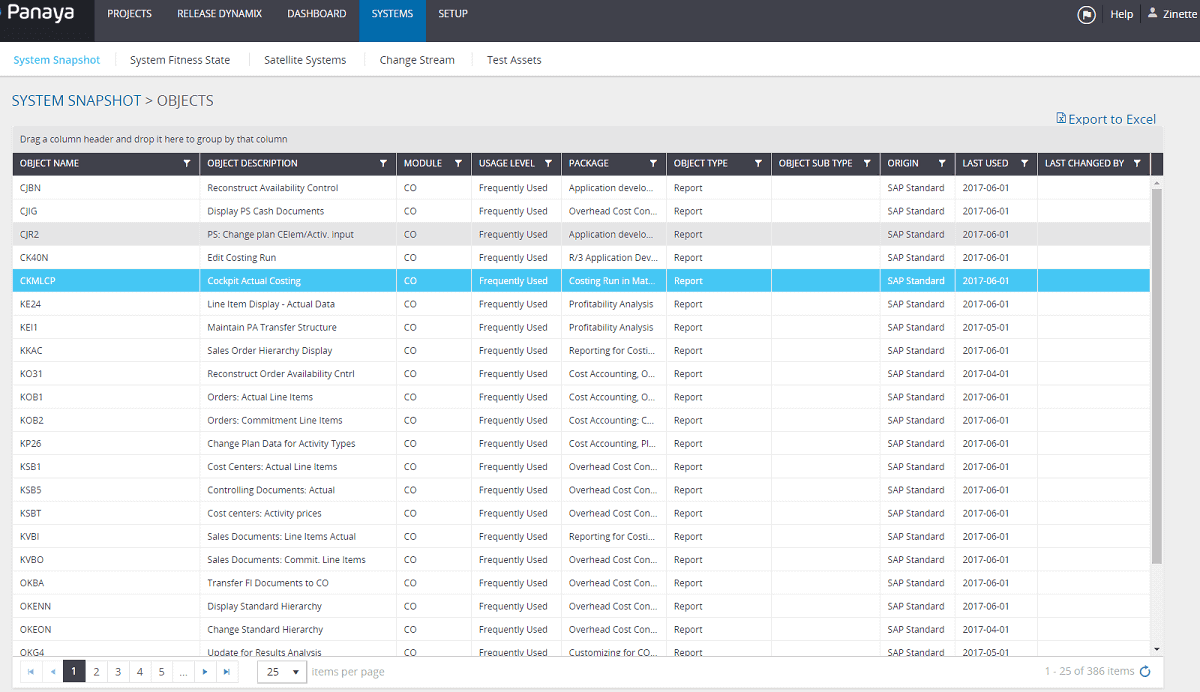Click 'Cockpit Actual Costing' cell
1200x692 pixels.
[298, 281]
